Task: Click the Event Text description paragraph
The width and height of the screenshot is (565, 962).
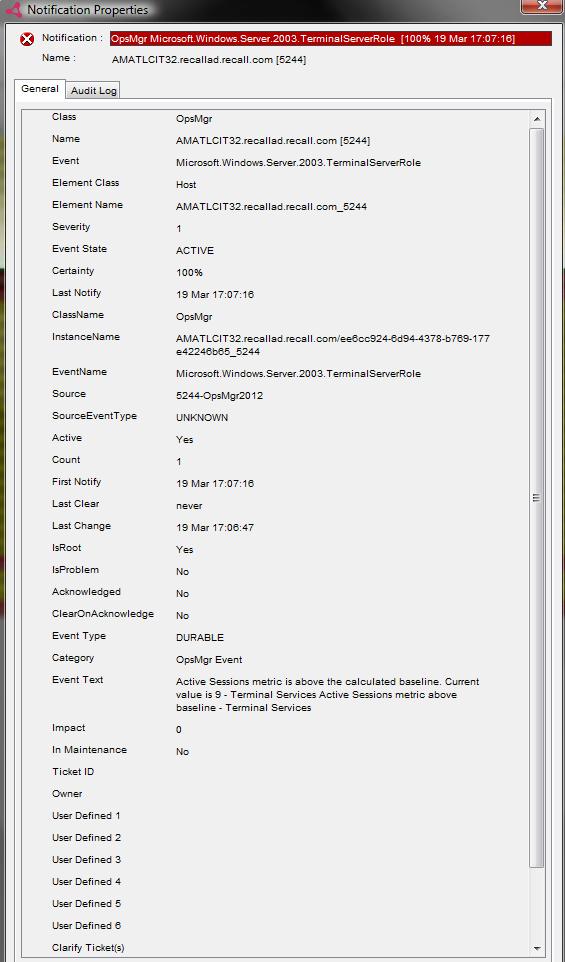Action: (328, 695)
